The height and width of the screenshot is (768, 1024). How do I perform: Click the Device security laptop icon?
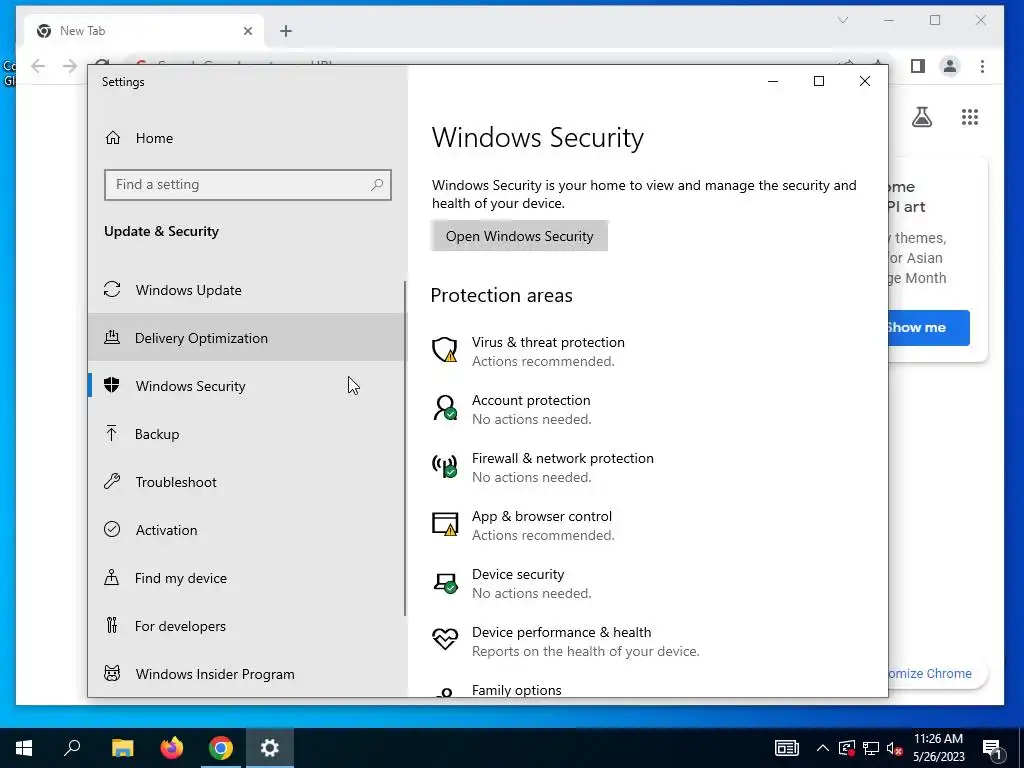coord(445,582)
